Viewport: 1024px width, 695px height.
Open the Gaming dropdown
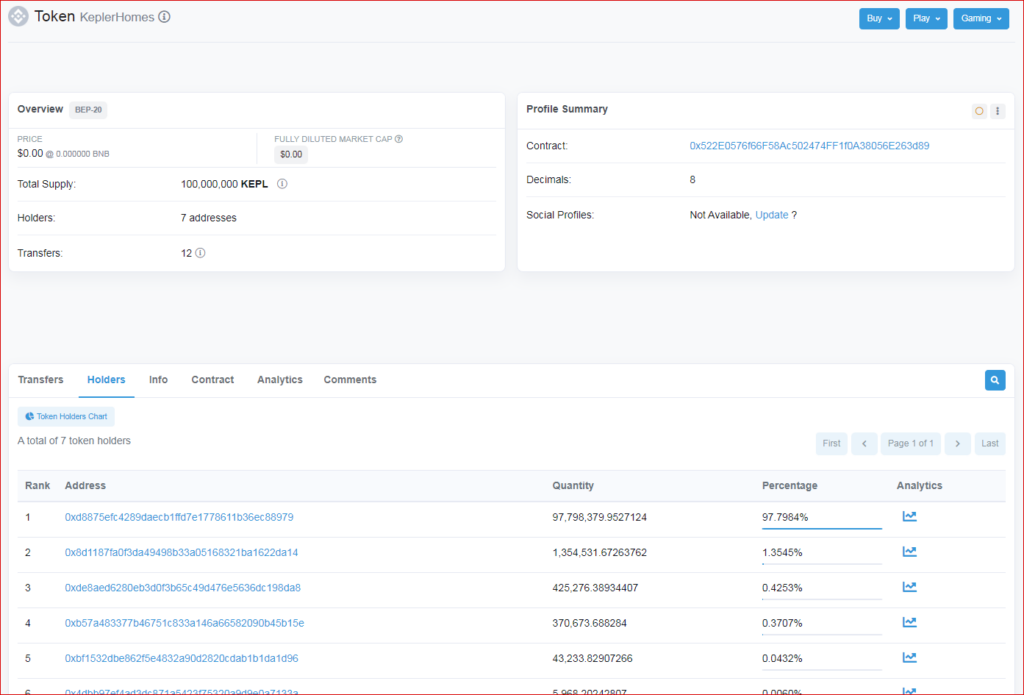[x=981, y=18]
